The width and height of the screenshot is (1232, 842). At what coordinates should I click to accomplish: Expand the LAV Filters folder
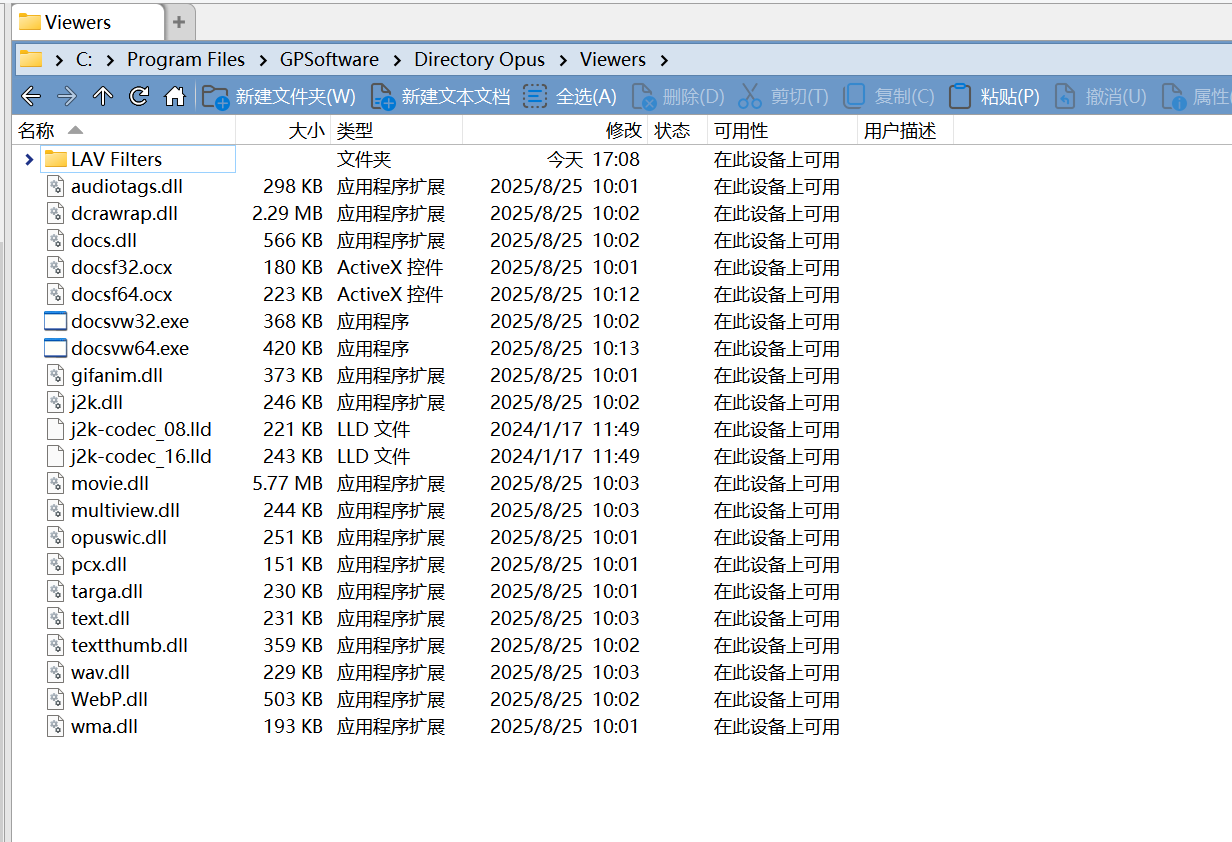tap(29, 160)
